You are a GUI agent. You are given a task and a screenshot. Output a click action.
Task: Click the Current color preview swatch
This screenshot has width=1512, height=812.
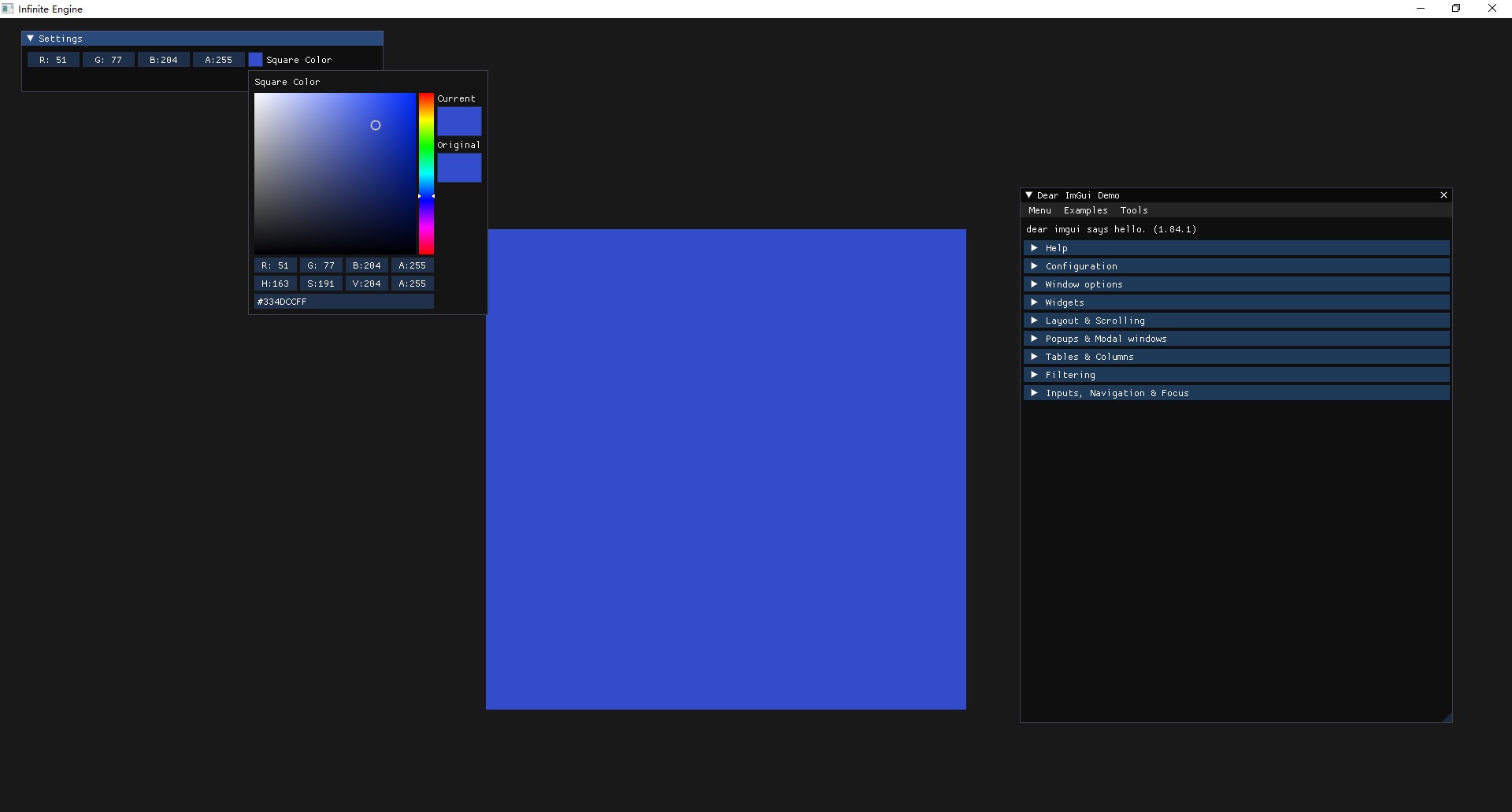459,121
